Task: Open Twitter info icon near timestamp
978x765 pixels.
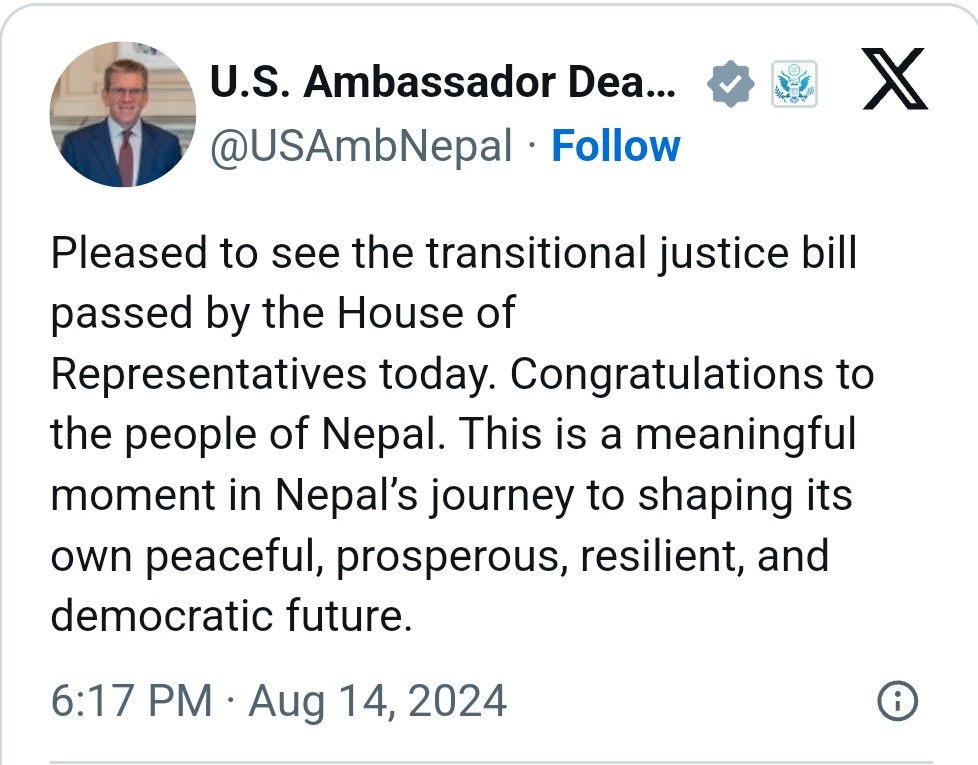Action: point(897,701)
